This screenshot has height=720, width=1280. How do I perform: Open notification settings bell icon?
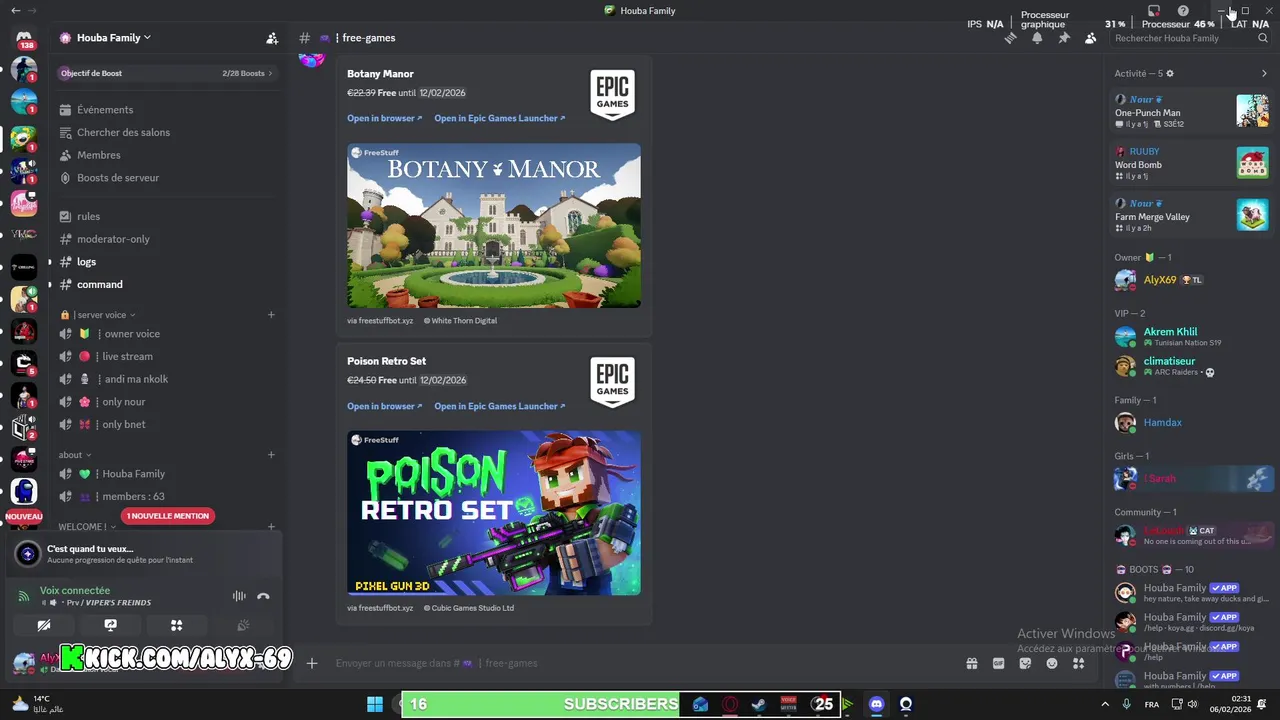click(1037, 38)
